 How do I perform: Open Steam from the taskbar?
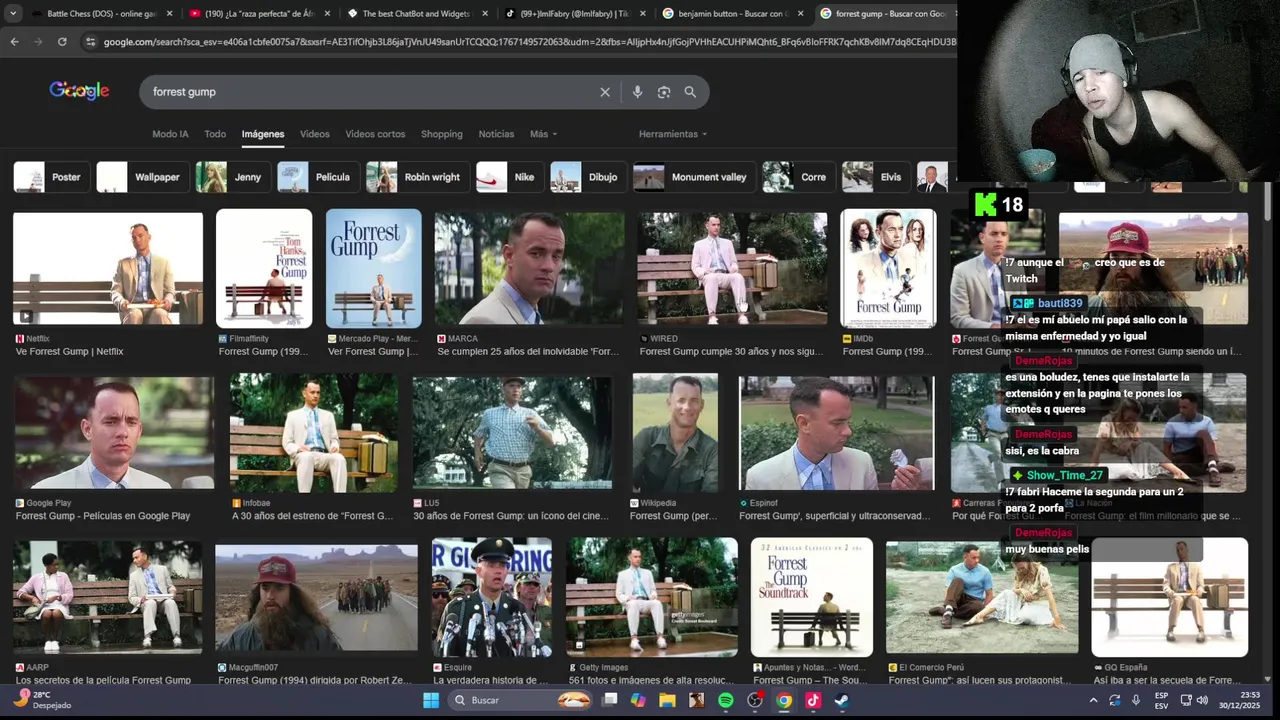[x=842, y=700]
